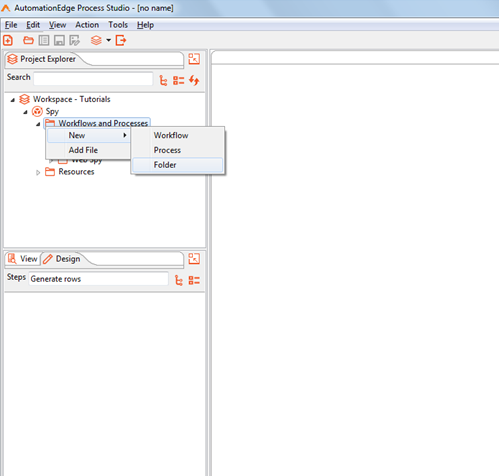499x476 pixels.
Task: Select Workspace - Tutorials tree item
Action: [x=71, y=99]
